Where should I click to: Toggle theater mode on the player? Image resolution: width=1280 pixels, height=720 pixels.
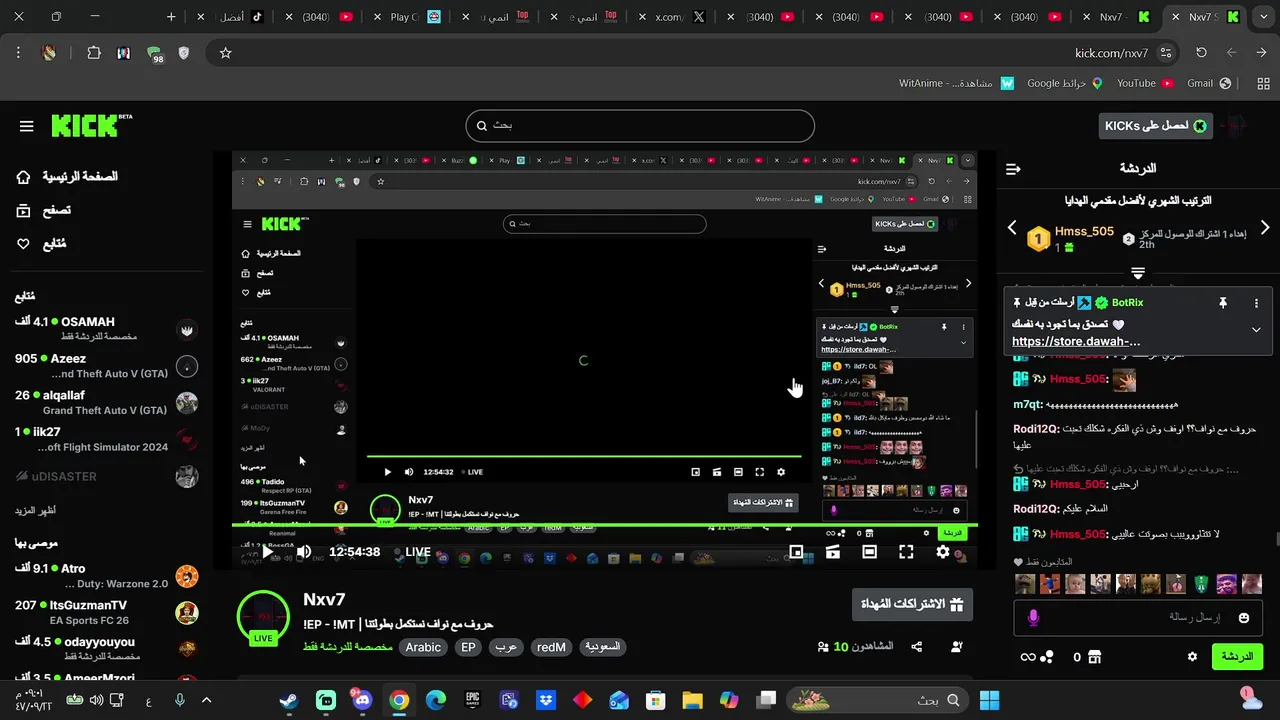(x=869, y=552)
